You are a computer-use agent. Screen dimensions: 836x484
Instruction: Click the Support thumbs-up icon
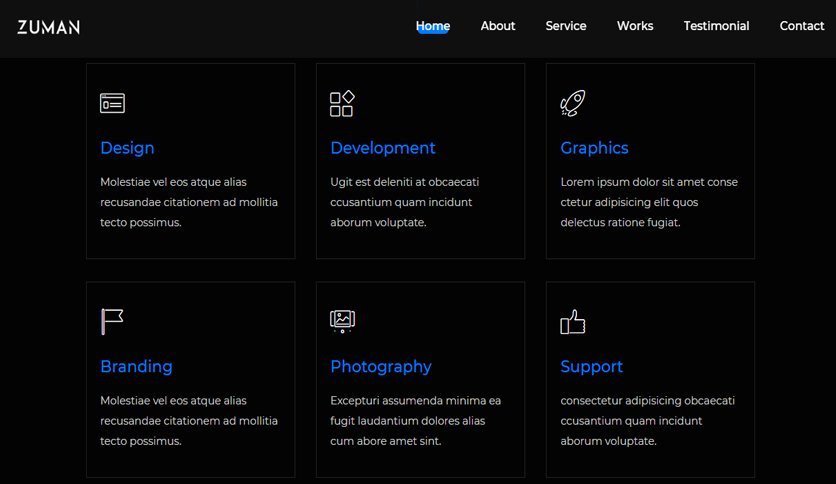[x=573, y=322]
